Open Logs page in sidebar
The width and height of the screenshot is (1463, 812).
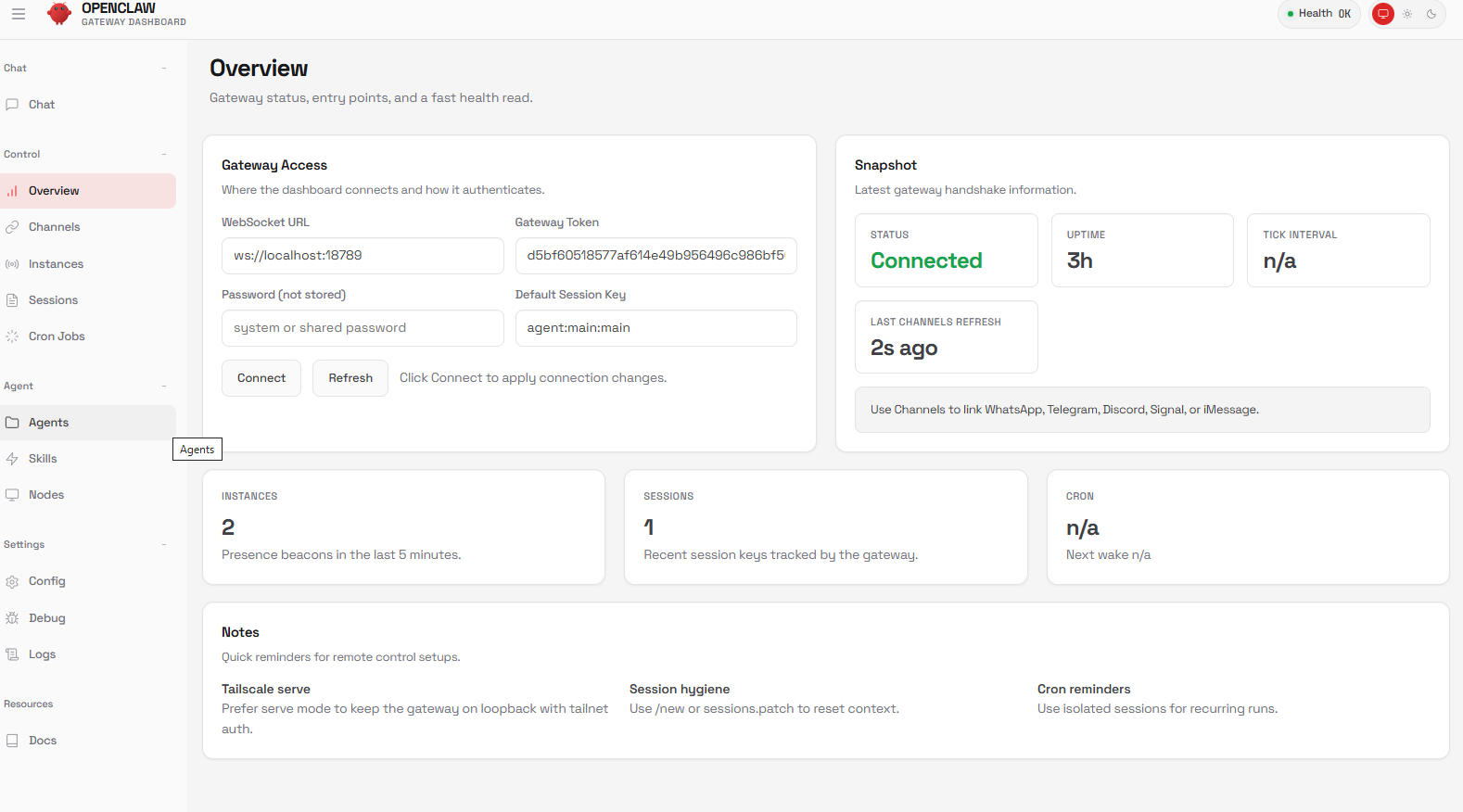click(x=88, y=654)
